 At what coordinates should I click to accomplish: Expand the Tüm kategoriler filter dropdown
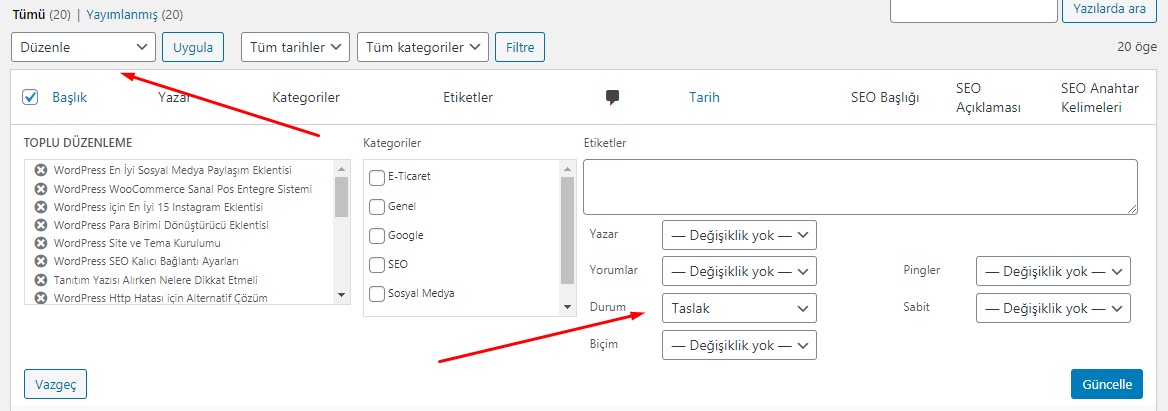click(423, 47)
